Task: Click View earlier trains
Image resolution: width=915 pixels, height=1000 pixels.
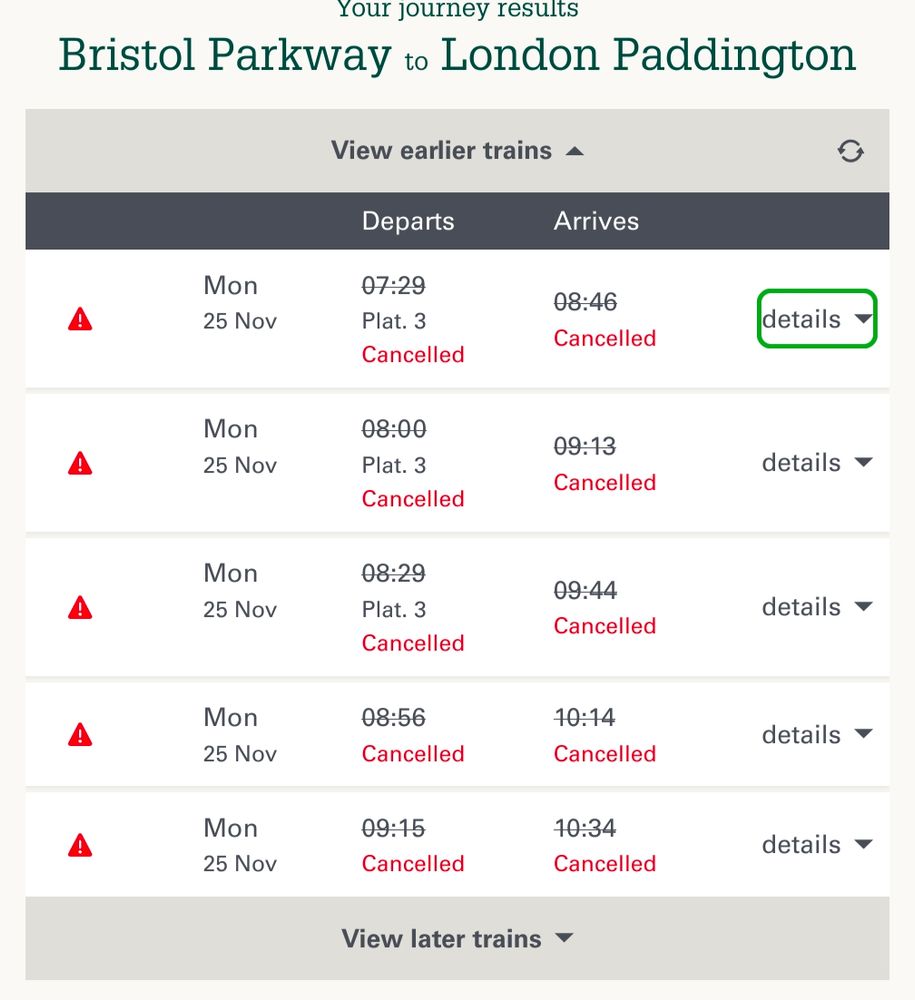Action: click(x=457, y=151)
